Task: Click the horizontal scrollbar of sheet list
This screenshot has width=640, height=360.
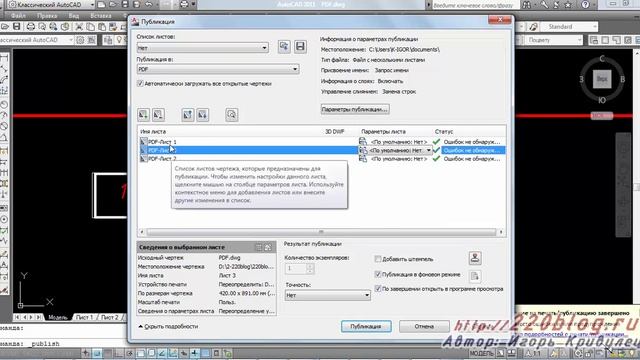Action: 321,232
